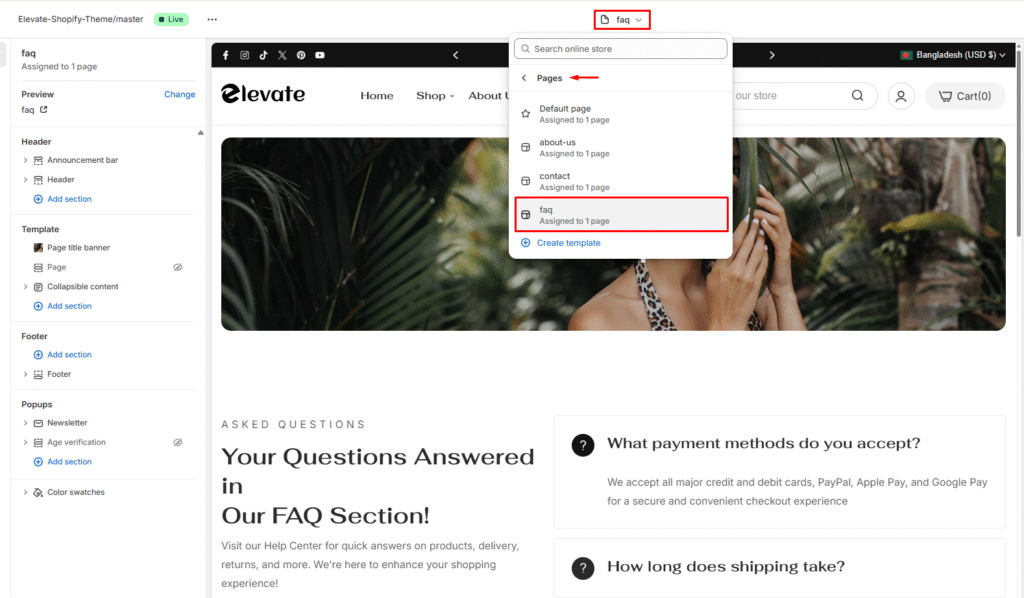Click Change next to Preview

(x=180, y=94)
